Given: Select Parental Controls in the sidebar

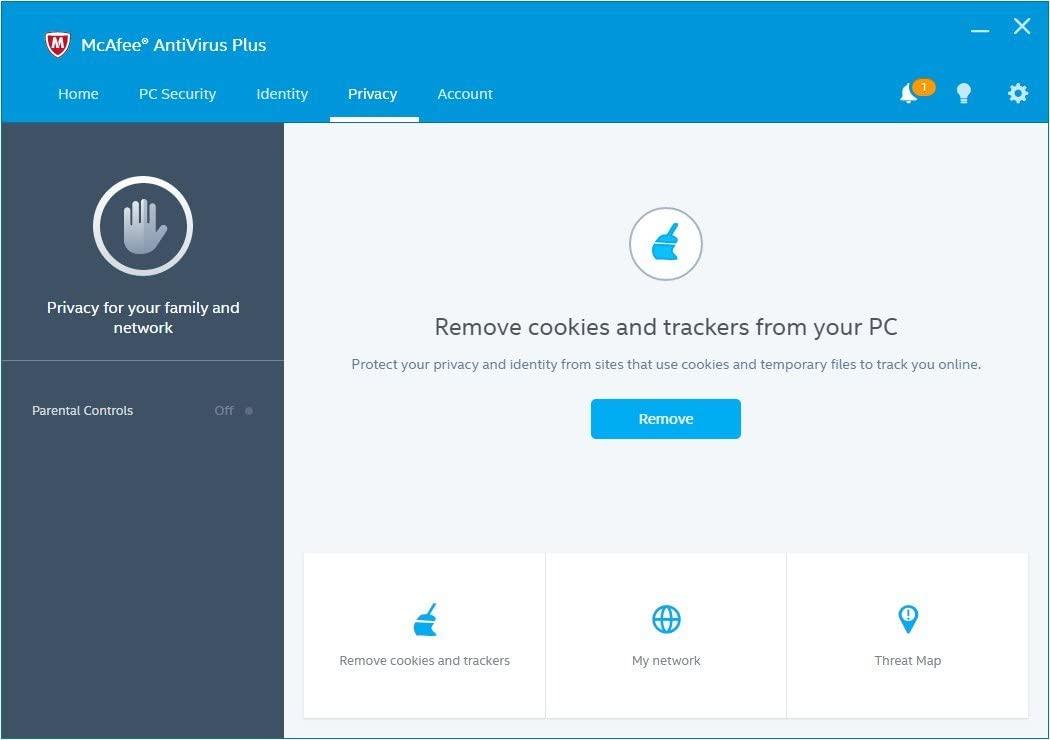Looking at the screenshot, I should [x=82, y=410].
